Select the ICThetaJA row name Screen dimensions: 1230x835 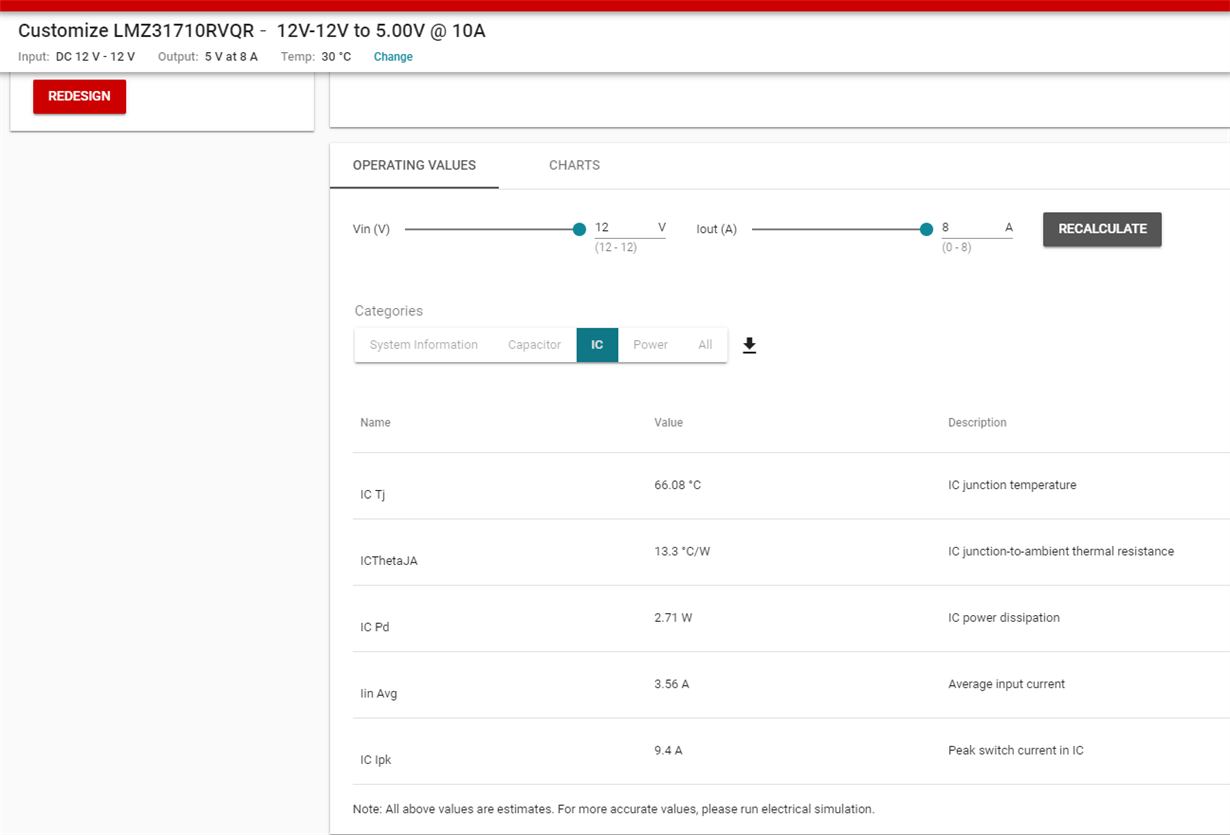389,561
